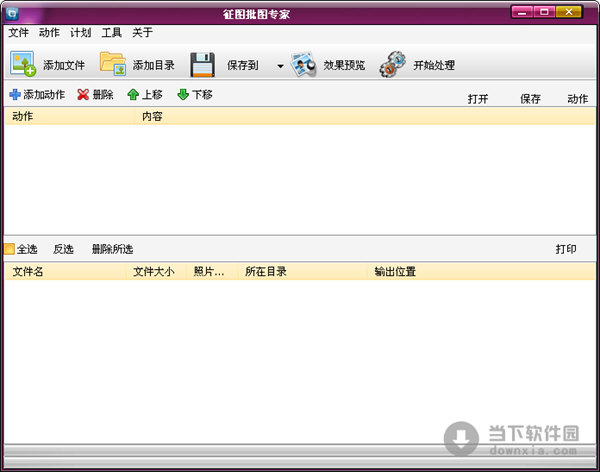Click the 打开 open button in action bar

[x=479, y=99]
